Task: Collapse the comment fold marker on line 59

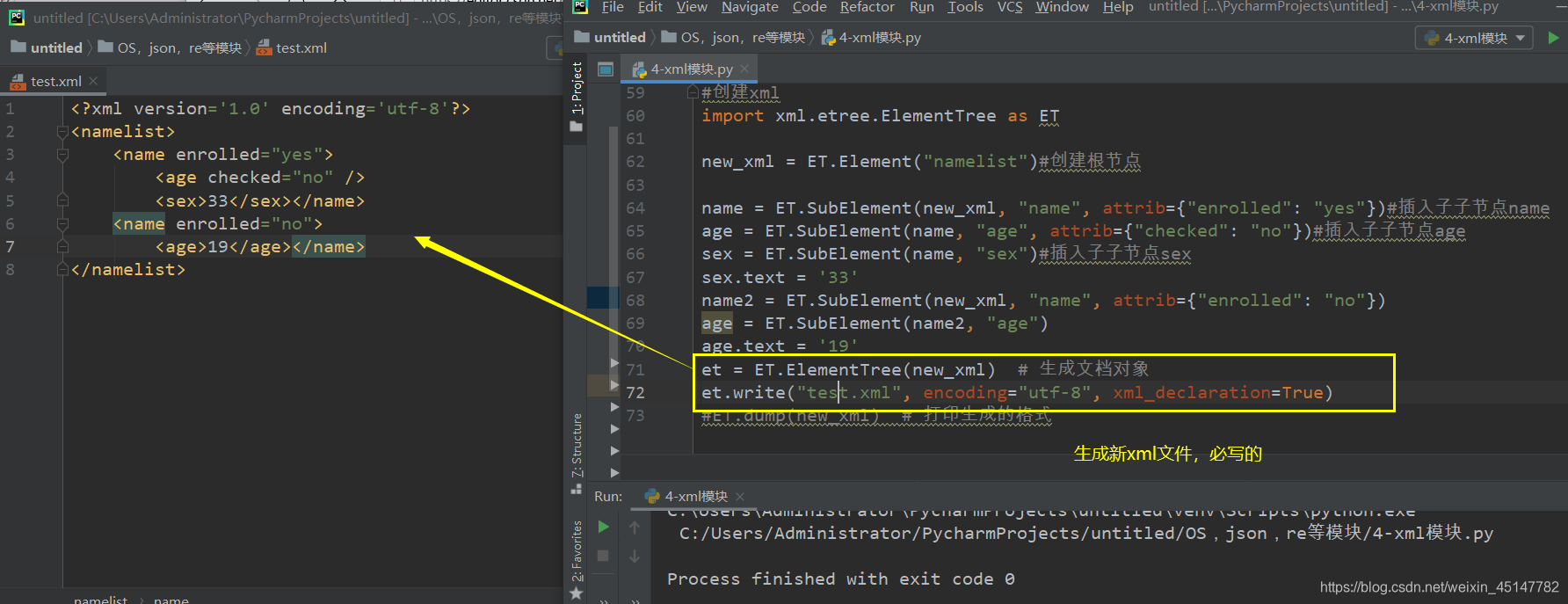Action: pyautogui.click(x=693, y=92)
